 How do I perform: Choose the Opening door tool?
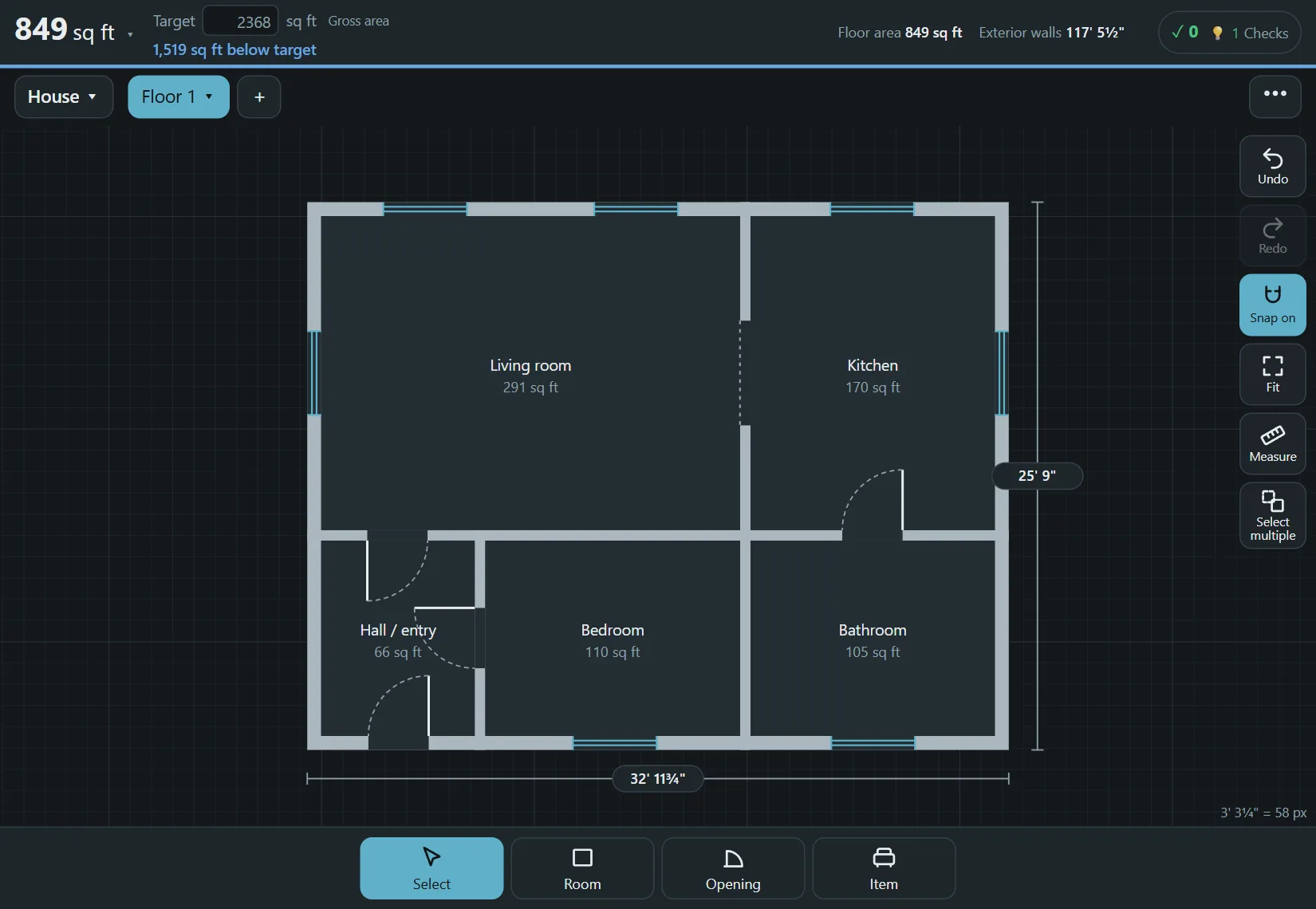(733, 868)
